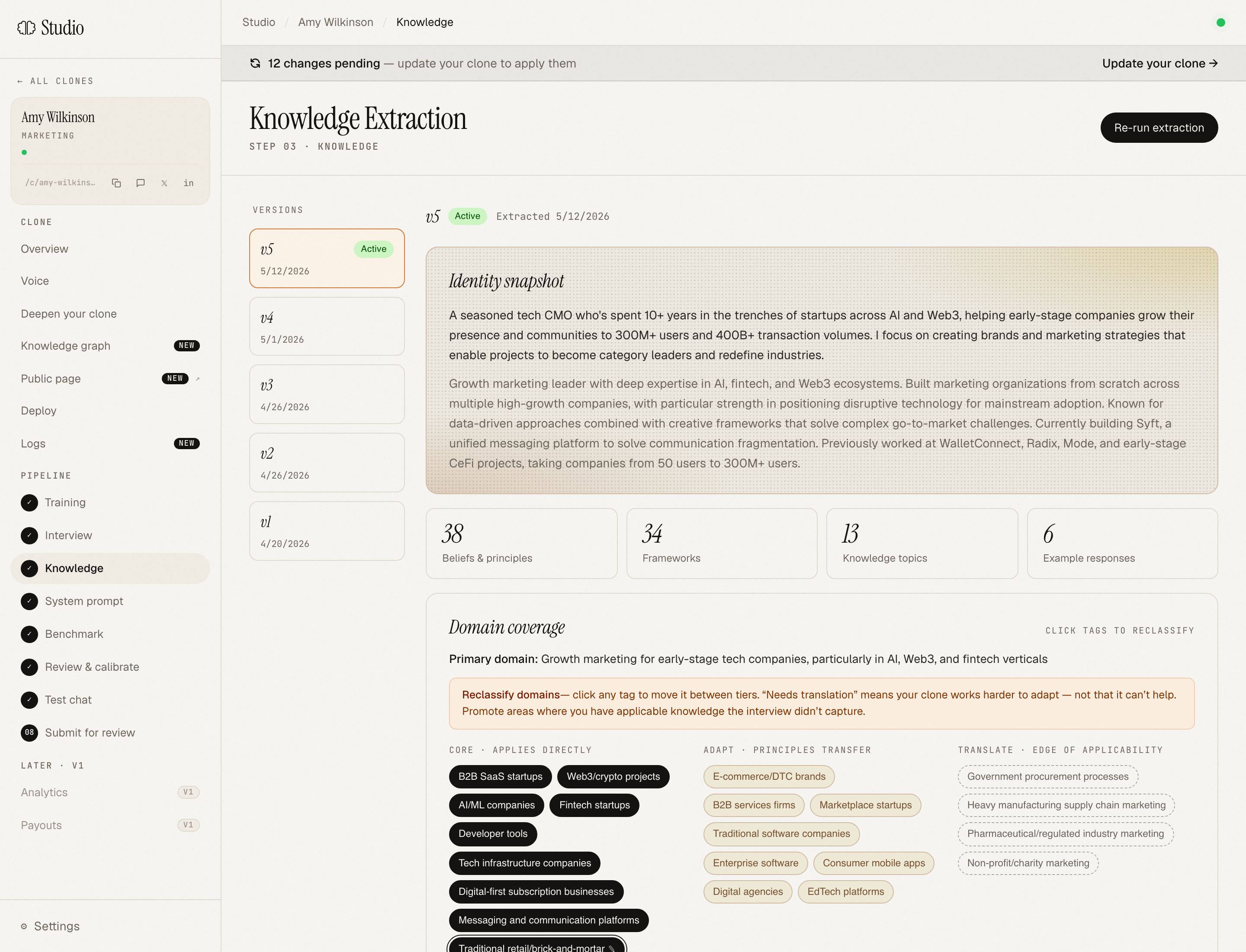Open the chat bubble icon in clone card

(x=141, y=183)
